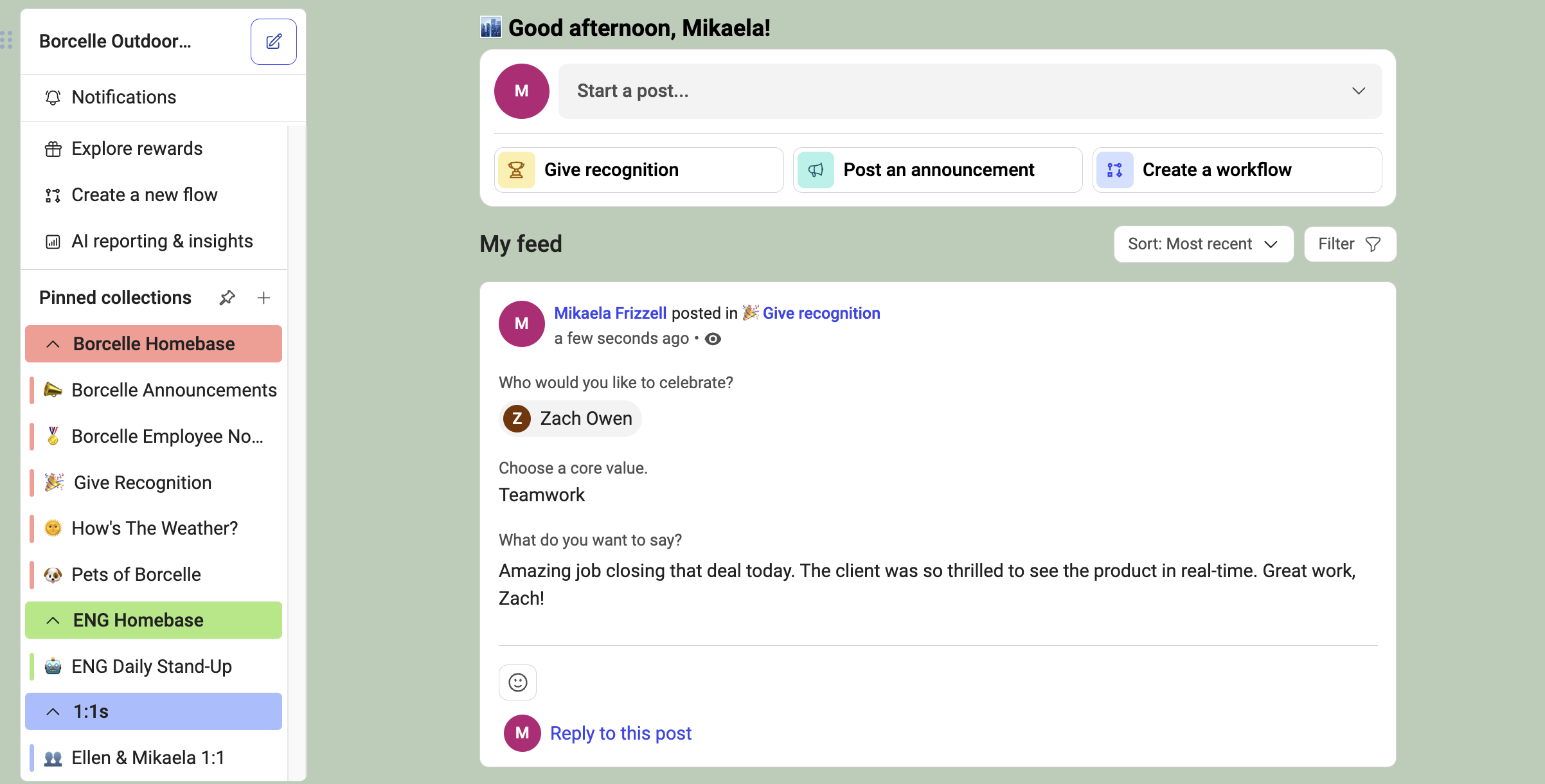Viewport: 1545px width, 784px height.
Task: Click the megaphone Post an announcement icon
Action: (816, 170)
